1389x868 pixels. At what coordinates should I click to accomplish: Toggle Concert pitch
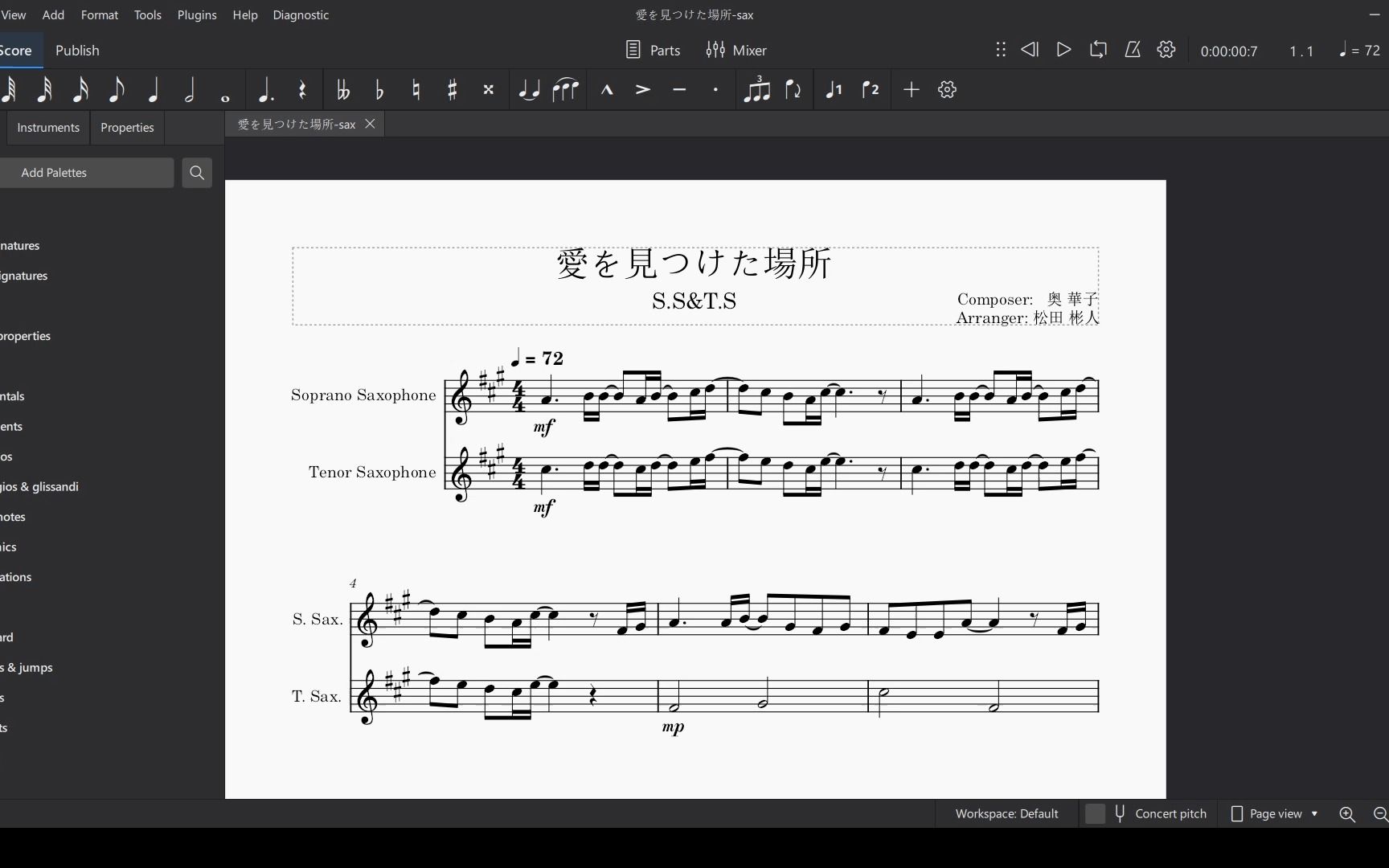pyautogui.click(x=1146, y=813)
